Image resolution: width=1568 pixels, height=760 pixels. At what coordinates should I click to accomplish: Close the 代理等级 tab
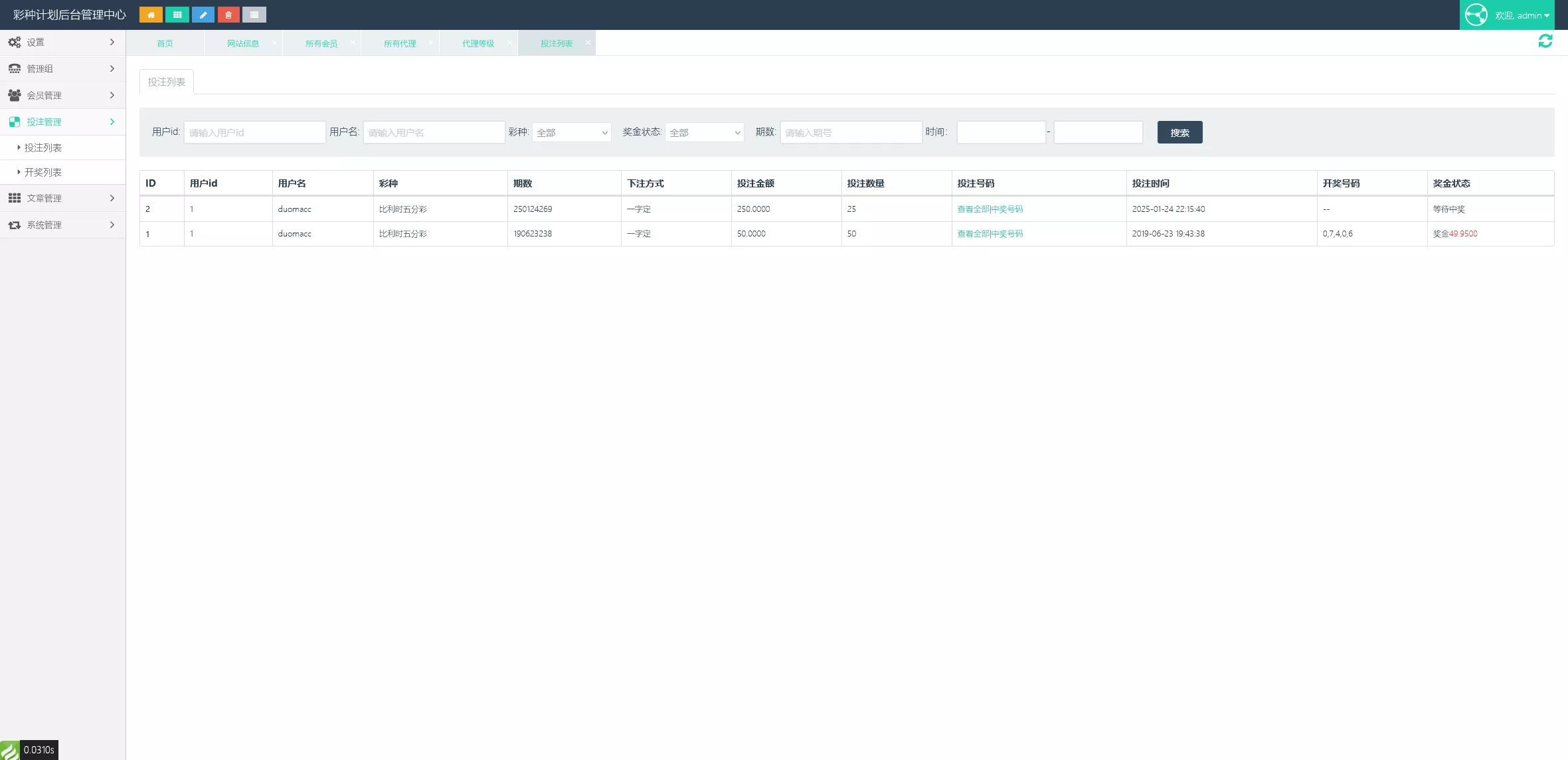[x=509, y=43]
